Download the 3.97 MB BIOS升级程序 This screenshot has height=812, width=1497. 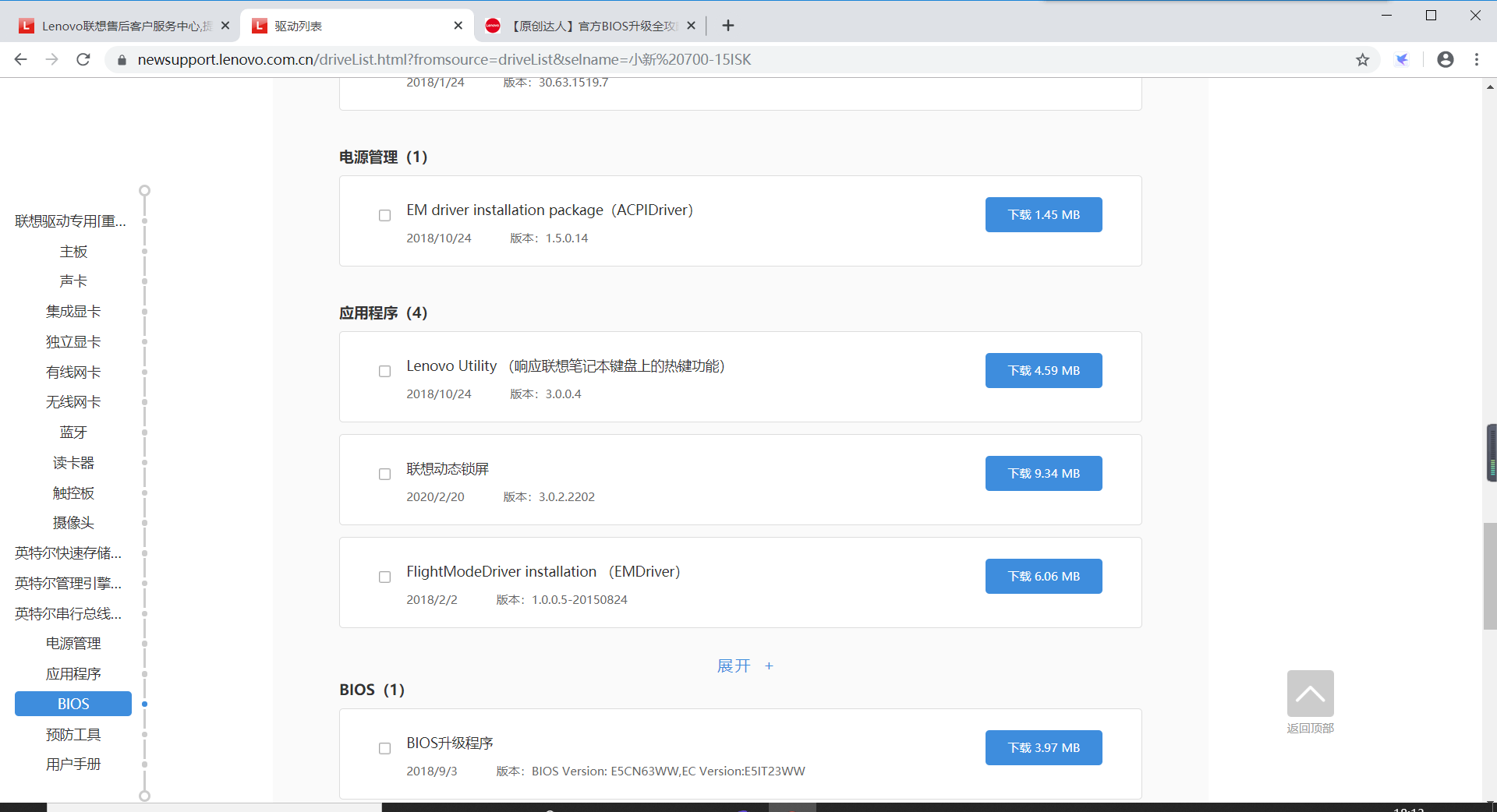(x=1043, y=747)
